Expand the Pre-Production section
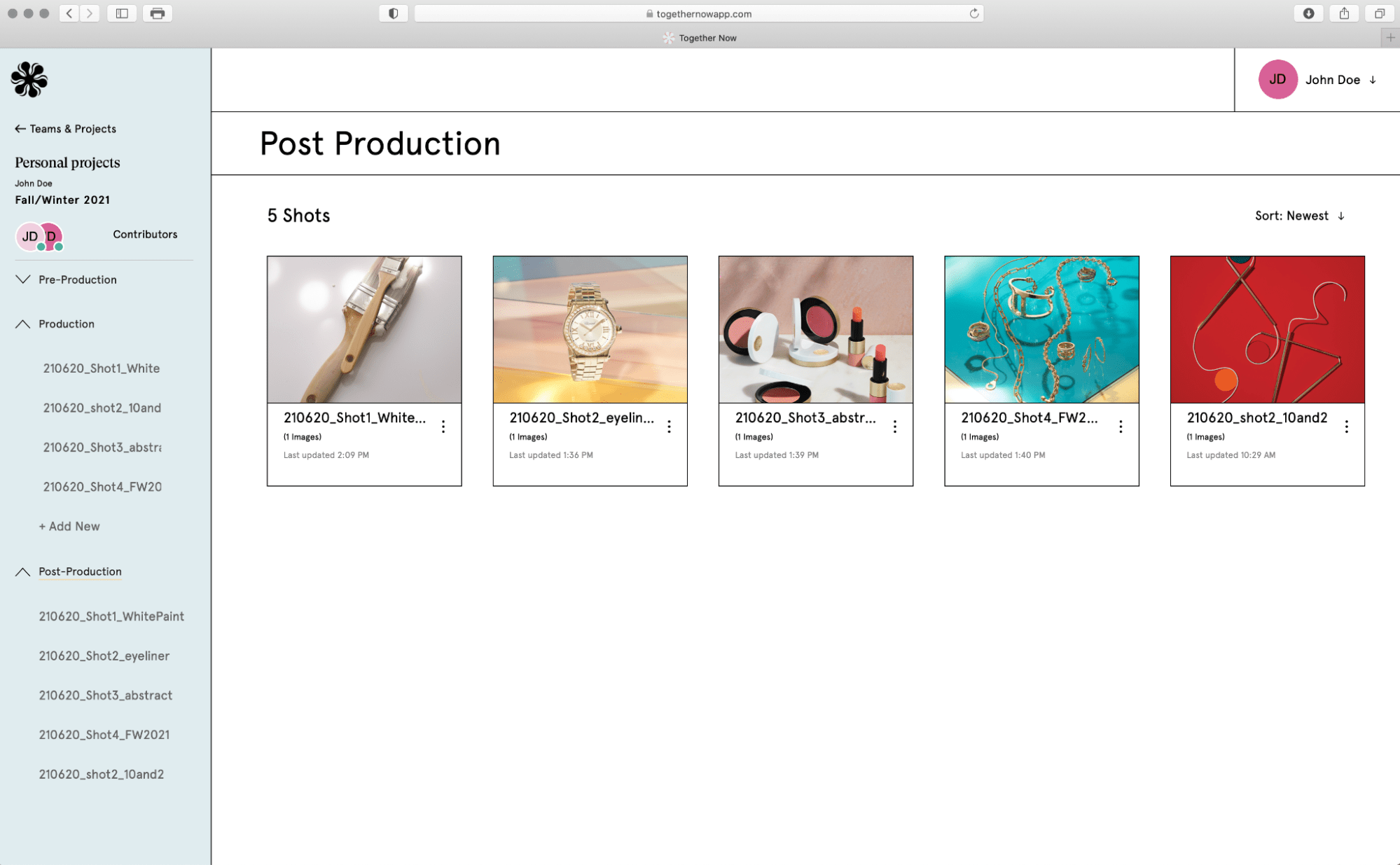 point(22,279)
